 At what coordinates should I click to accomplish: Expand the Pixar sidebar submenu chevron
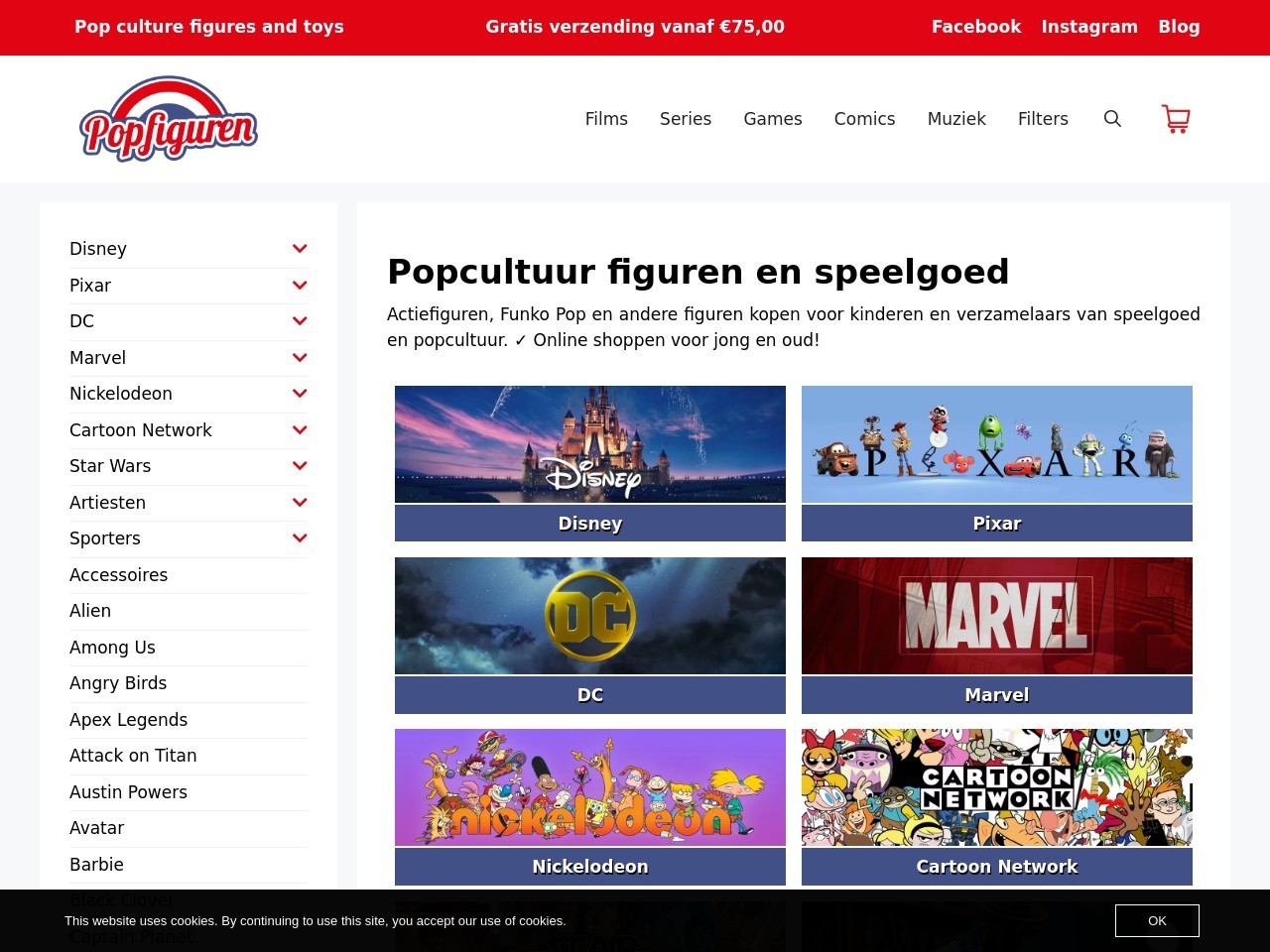click(300, 286)
